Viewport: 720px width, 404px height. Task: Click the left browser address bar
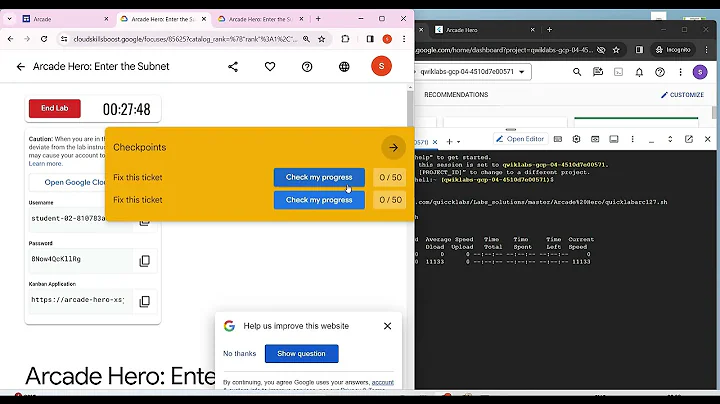tap(185, 39)
